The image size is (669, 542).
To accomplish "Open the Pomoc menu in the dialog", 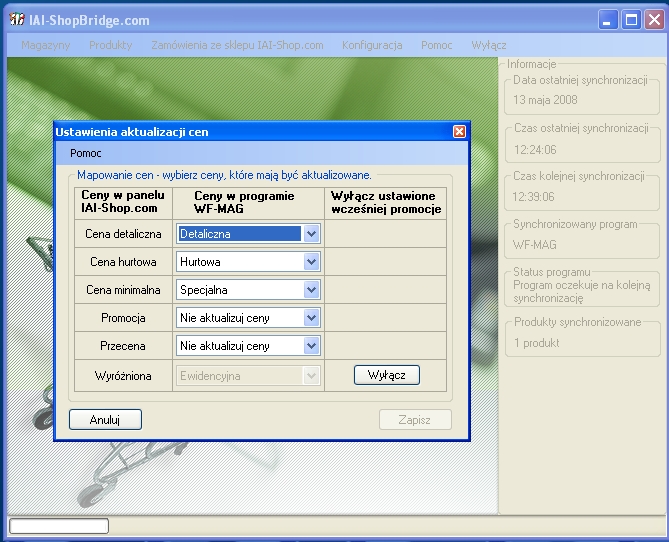I will point(86,153).
